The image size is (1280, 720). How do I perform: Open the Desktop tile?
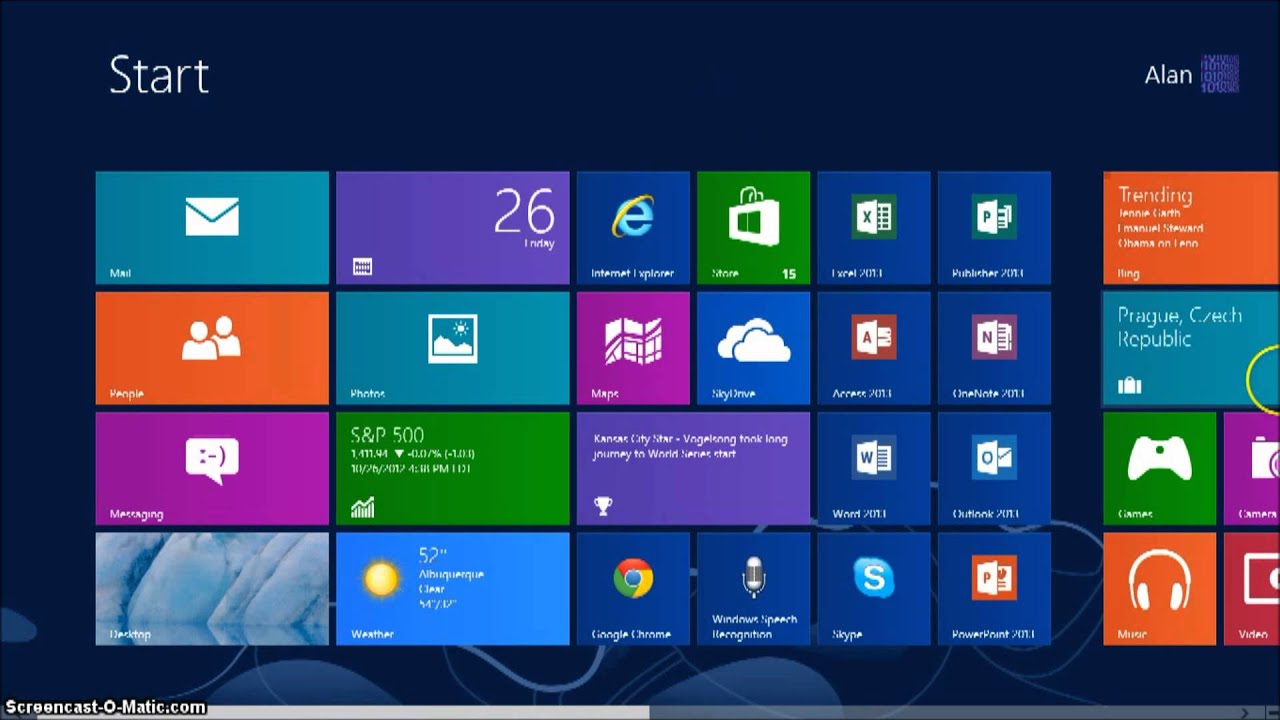[212, 589]
